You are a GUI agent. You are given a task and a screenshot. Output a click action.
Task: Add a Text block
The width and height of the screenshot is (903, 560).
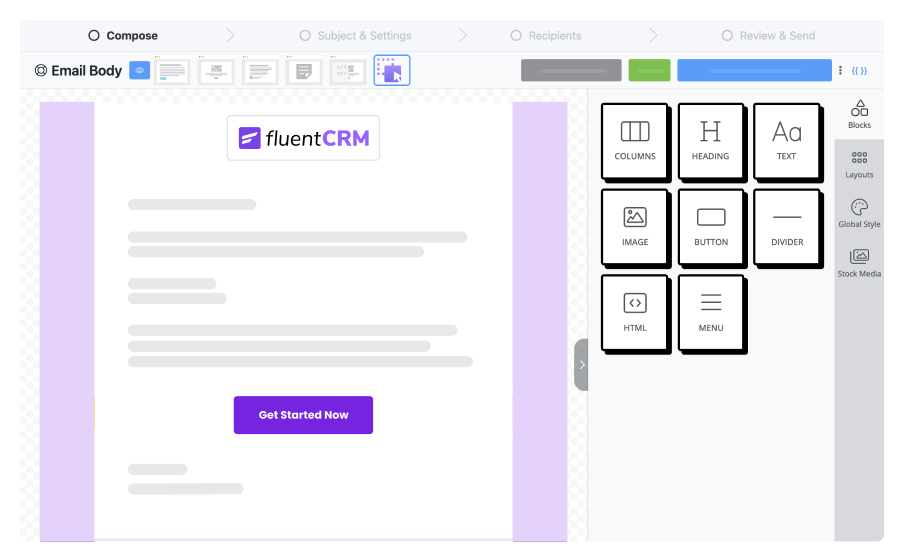[x=787, y=141]
